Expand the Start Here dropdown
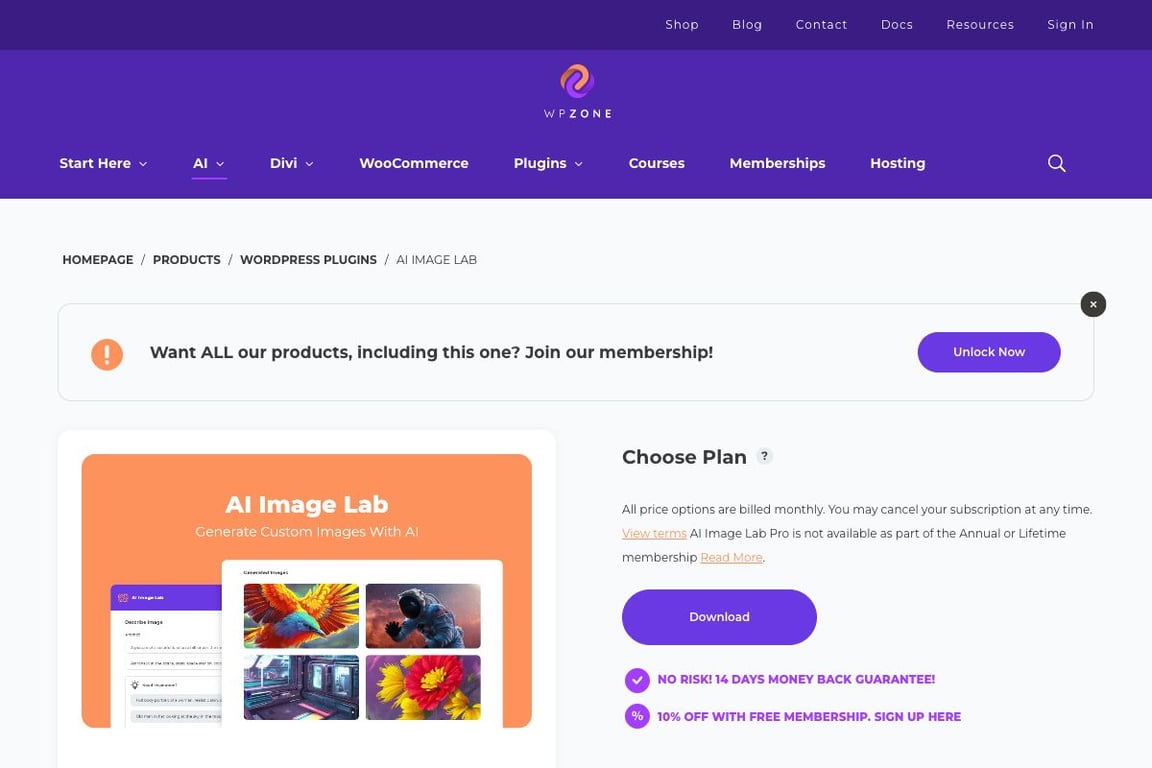 pos(103,163)
